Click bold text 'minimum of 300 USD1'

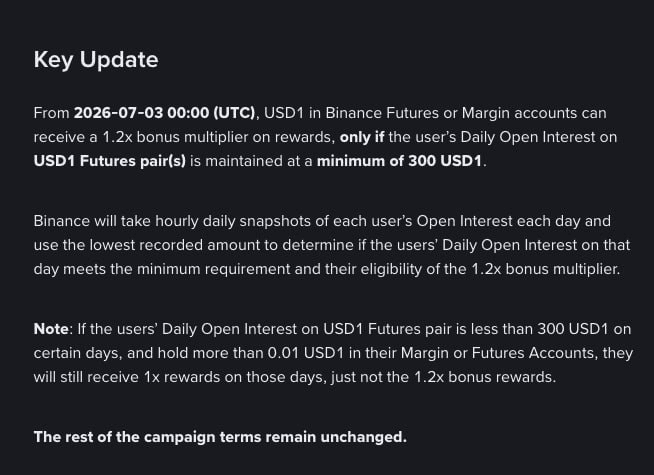click(x=400, y=161)
